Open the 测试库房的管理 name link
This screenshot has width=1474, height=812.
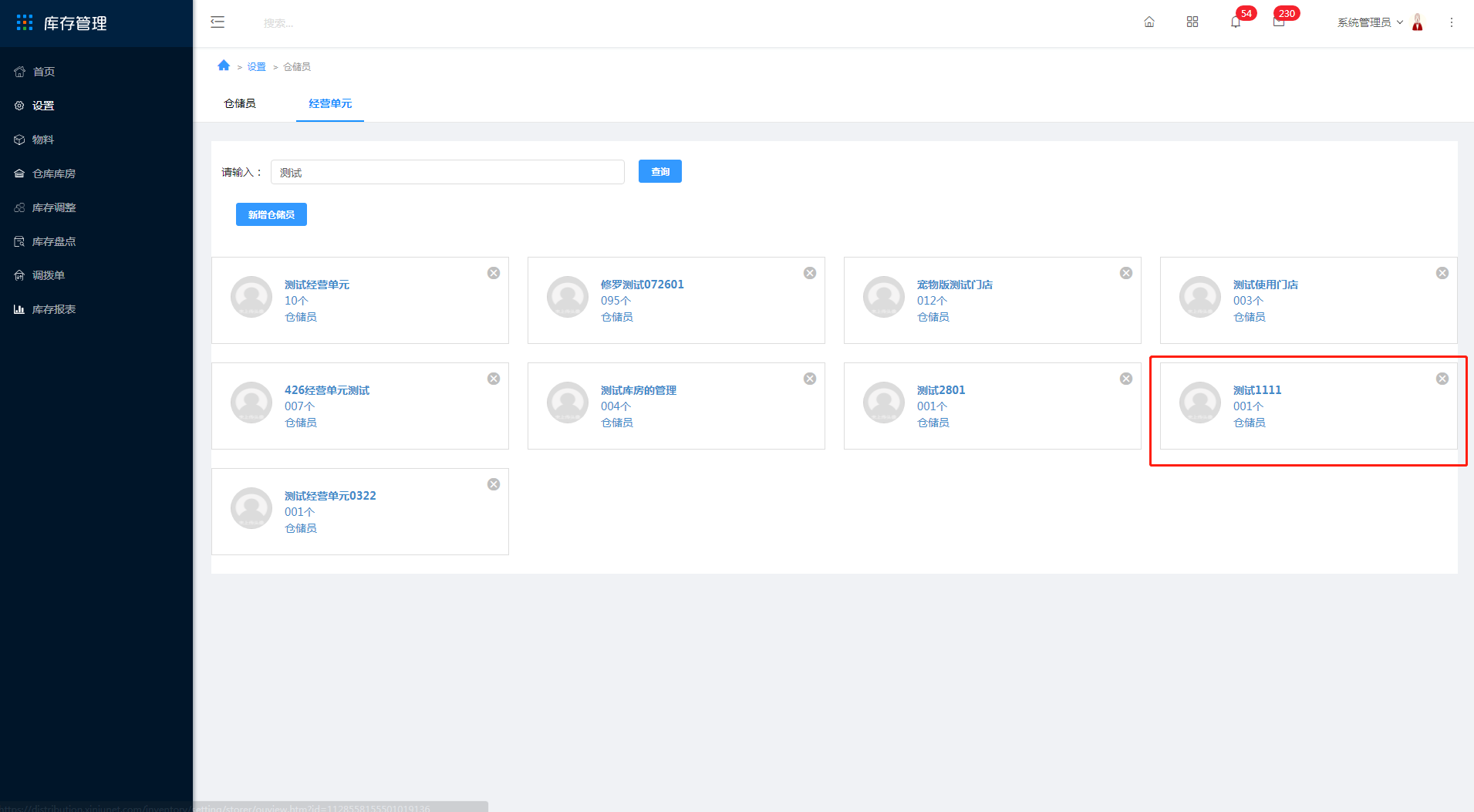639,390
